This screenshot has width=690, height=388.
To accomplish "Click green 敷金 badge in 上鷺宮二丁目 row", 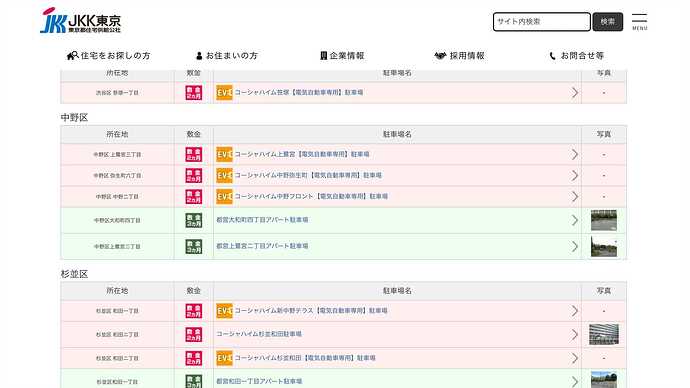I will (x=194, y=246).
